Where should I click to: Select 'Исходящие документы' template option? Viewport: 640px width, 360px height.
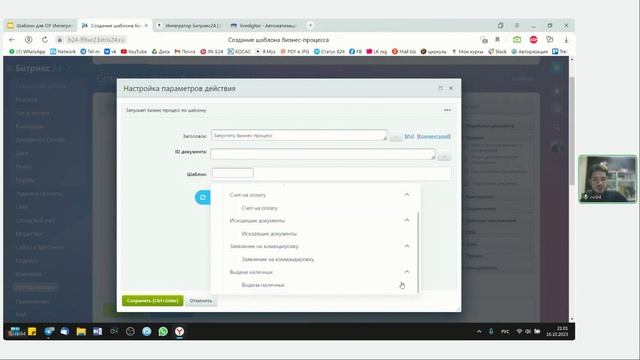[269, 234]
